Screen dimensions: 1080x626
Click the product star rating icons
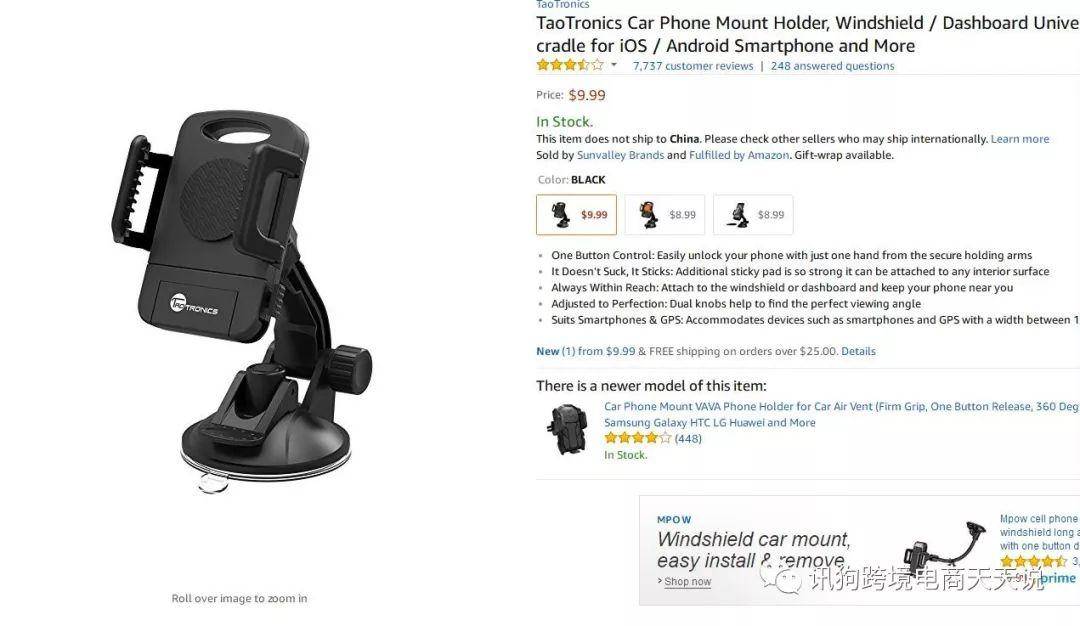click(x=570, y=65)
